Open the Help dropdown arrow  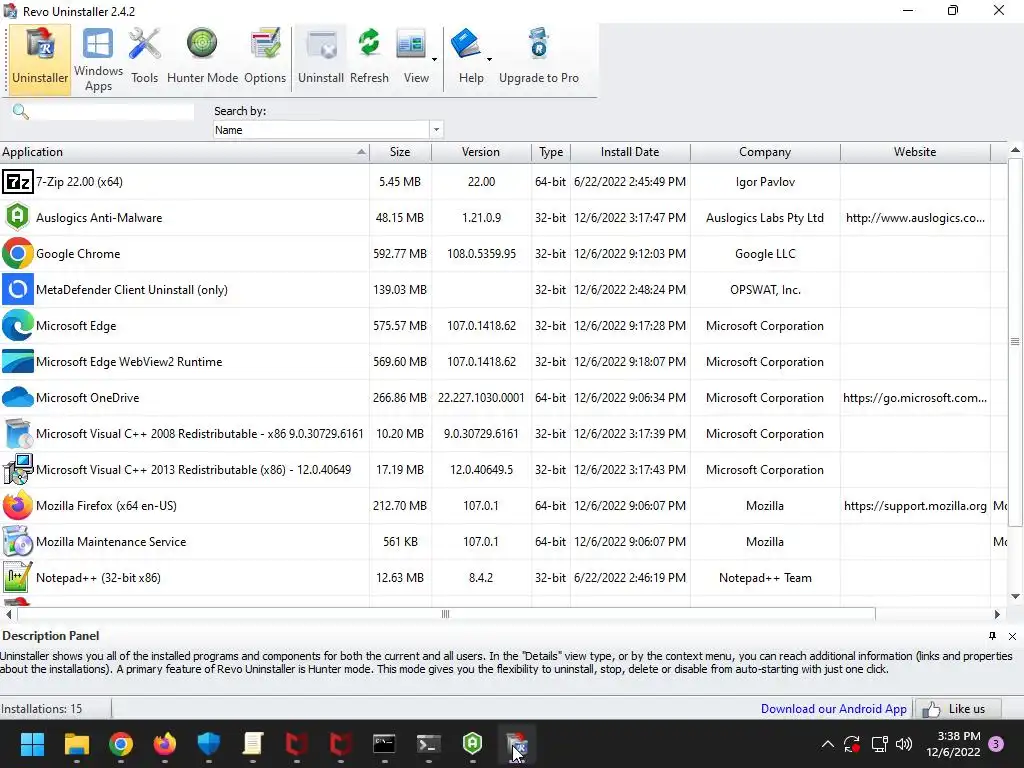coord(489,60)
